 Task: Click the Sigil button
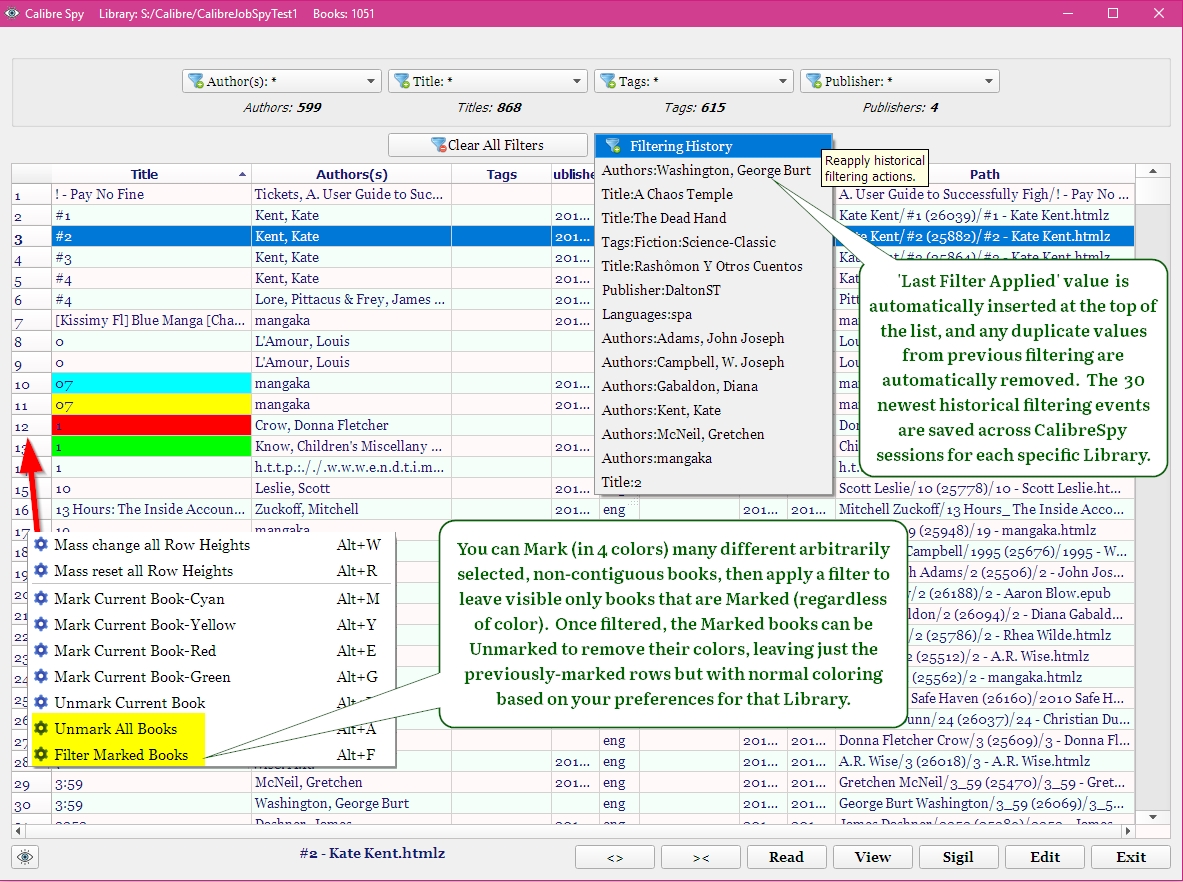click(x=958, y=857)
